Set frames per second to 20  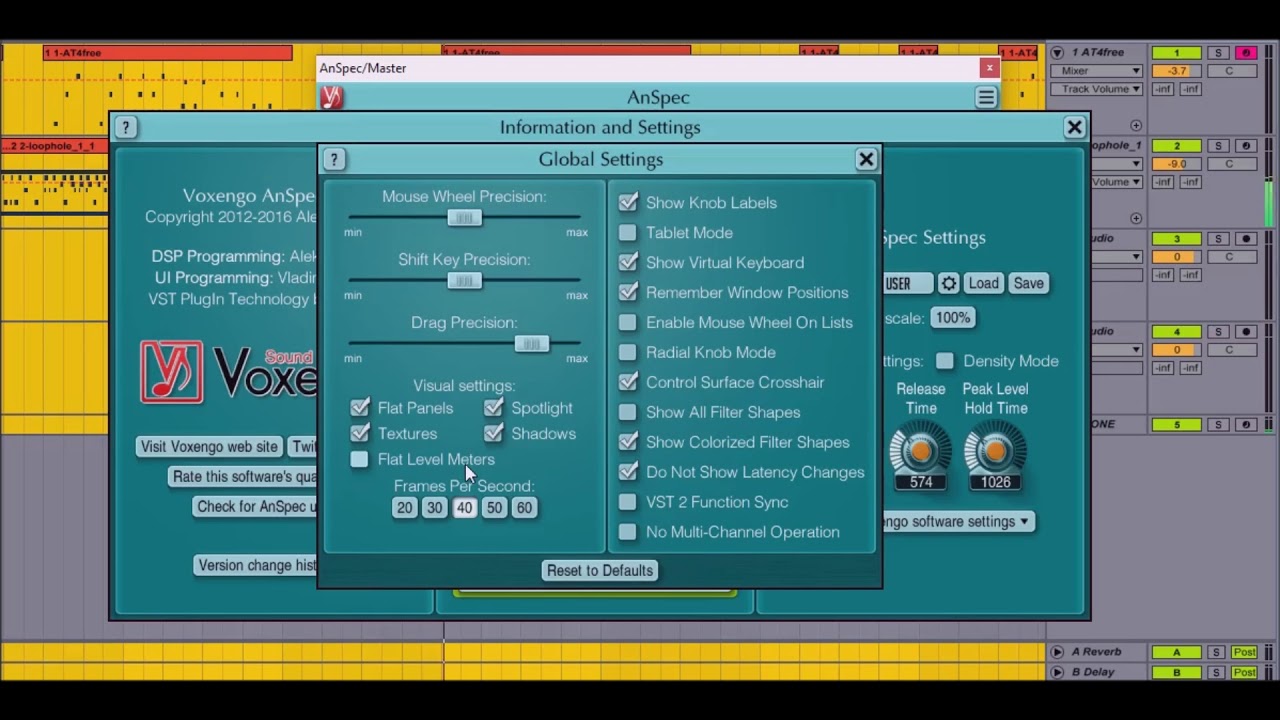404,508
